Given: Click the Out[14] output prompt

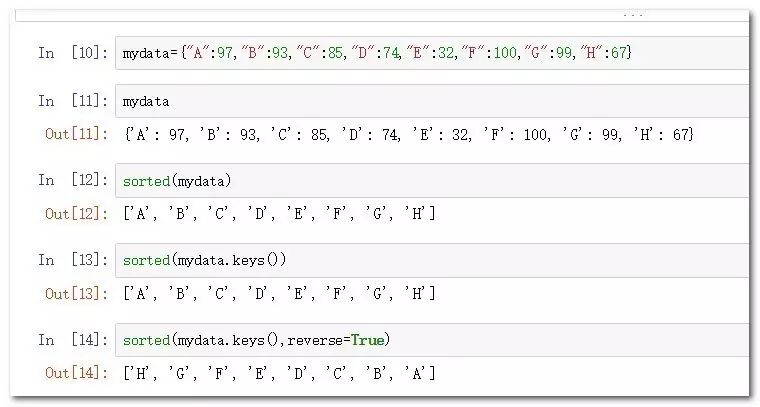Looking at the screenshot, I should (77, 373).
